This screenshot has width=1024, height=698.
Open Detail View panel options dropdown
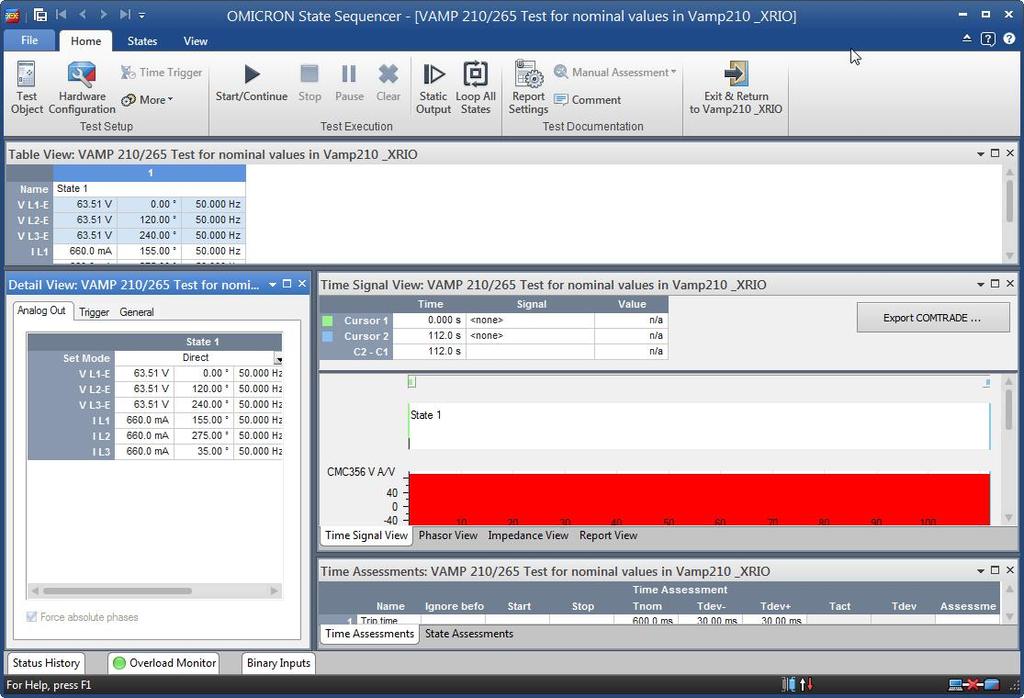(272, 285)
